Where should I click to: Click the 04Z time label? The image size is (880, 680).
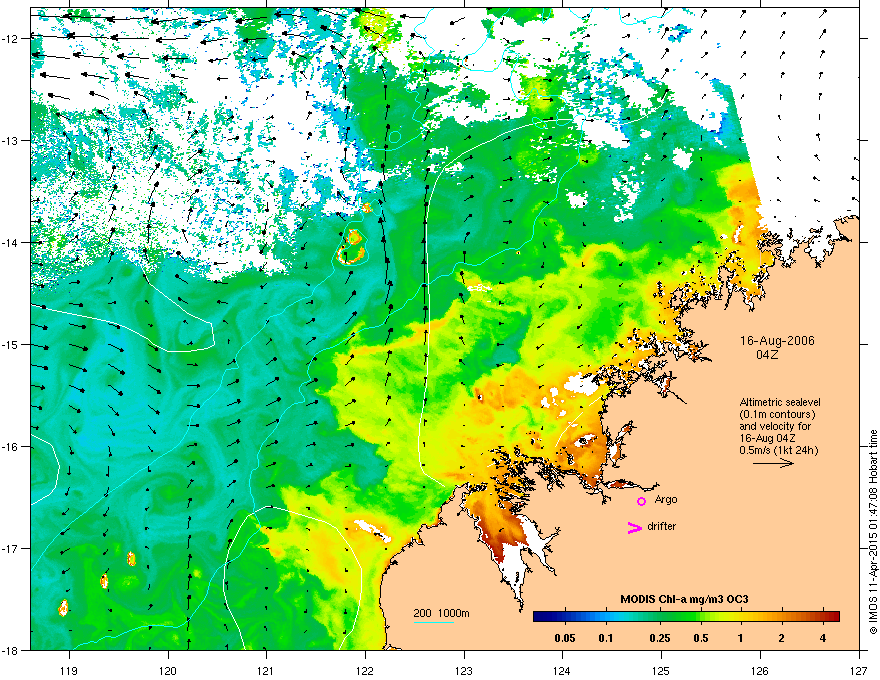767,355
